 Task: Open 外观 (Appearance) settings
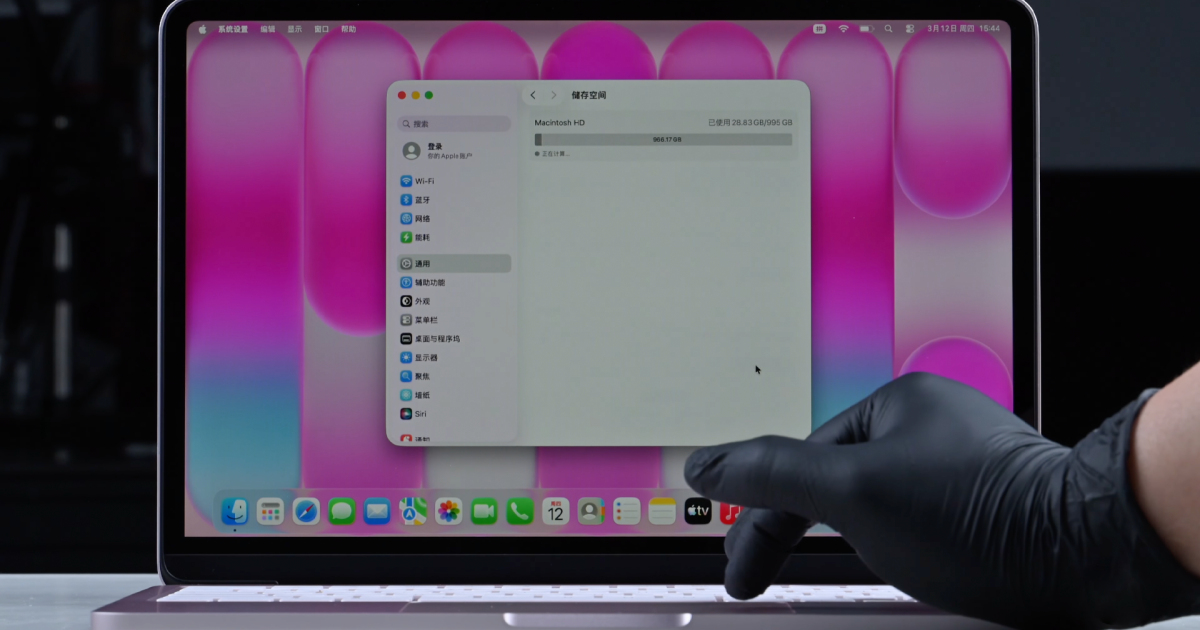422,301
